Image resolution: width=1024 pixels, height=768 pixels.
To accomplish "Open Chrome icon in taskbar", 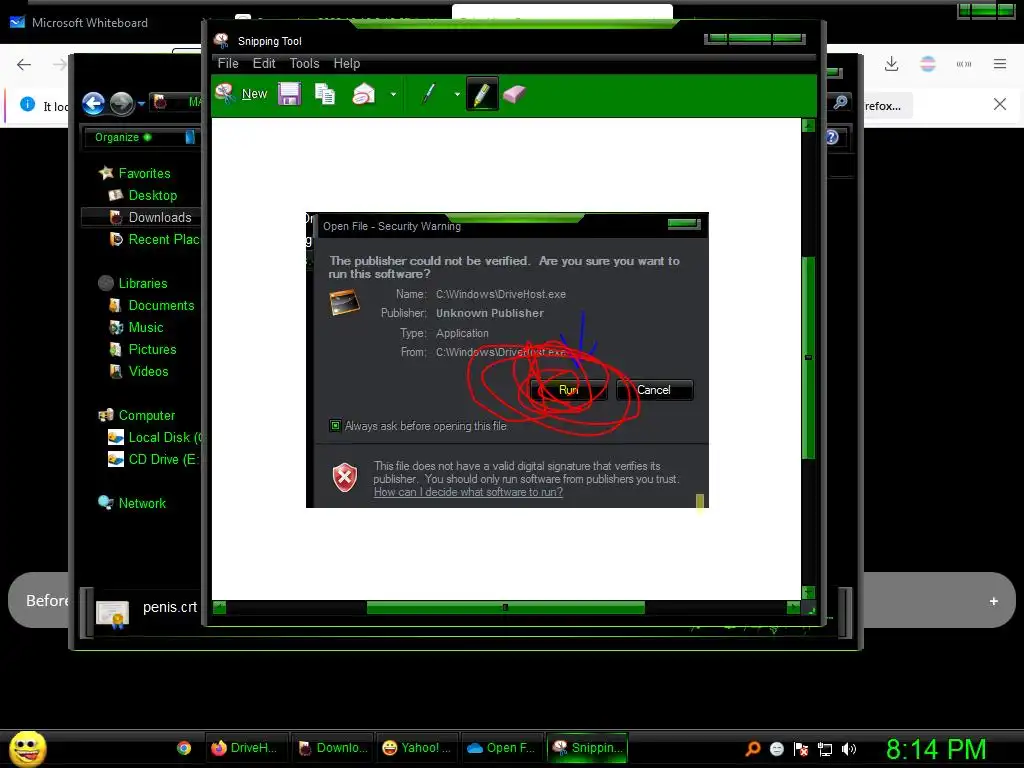I will [x=184, y=748].
